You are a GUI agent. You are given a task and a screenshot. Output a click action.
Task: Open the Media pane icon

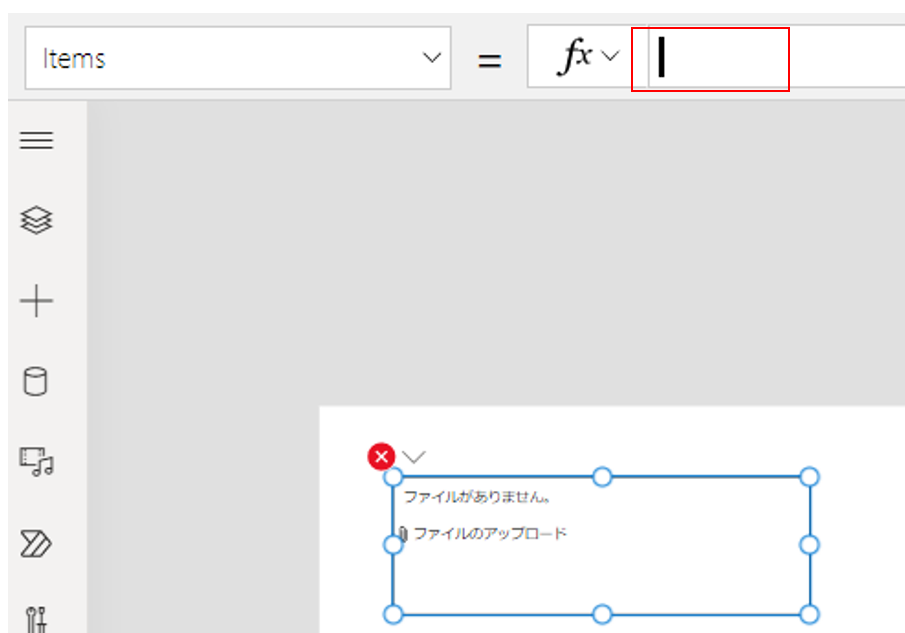pyautogui.click(x=36, y=462)
